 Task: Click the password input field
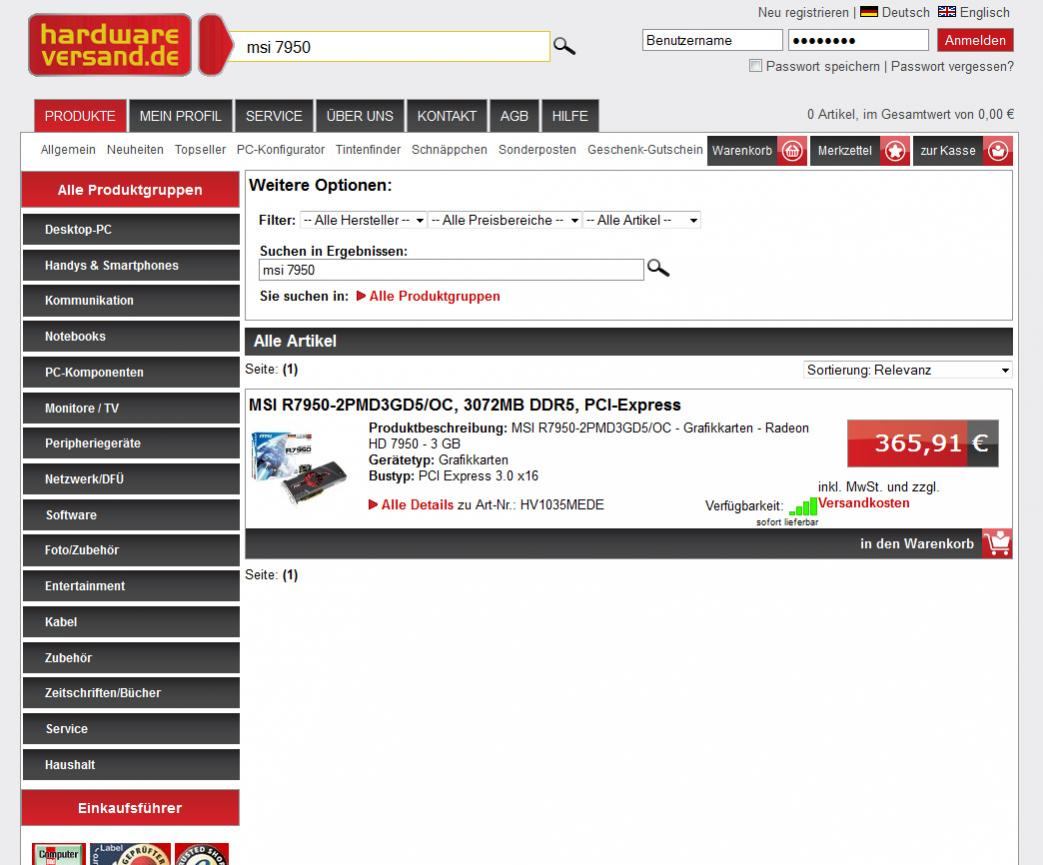coord(858,40)
